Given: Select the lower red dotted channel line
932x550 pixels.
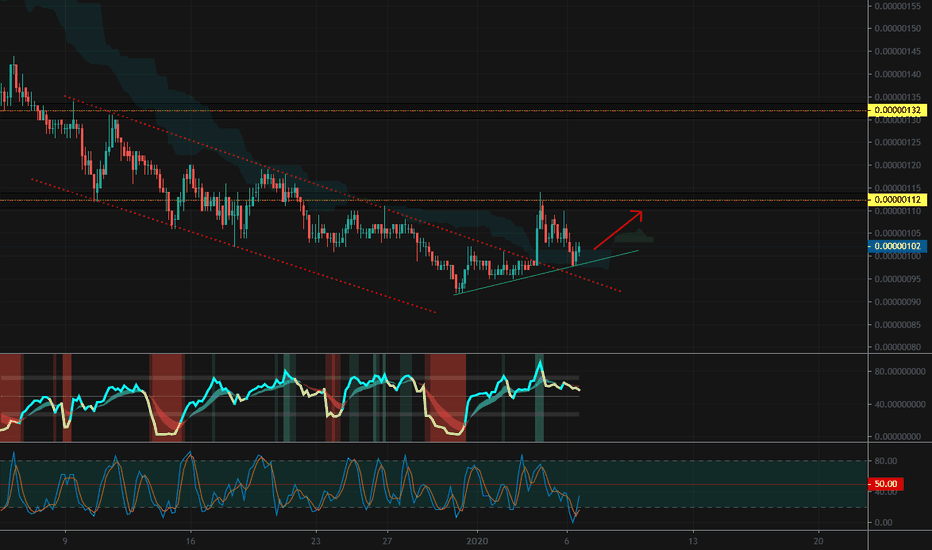Looking at the screenshot, I should [x=233, y=245].
